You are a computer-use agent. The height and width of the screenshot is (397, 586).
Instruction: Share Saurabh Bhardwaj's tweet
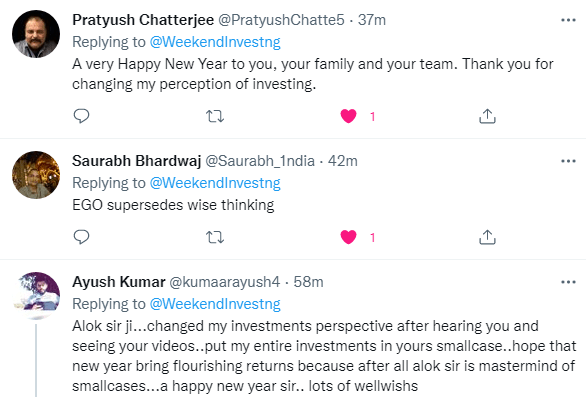487,237
